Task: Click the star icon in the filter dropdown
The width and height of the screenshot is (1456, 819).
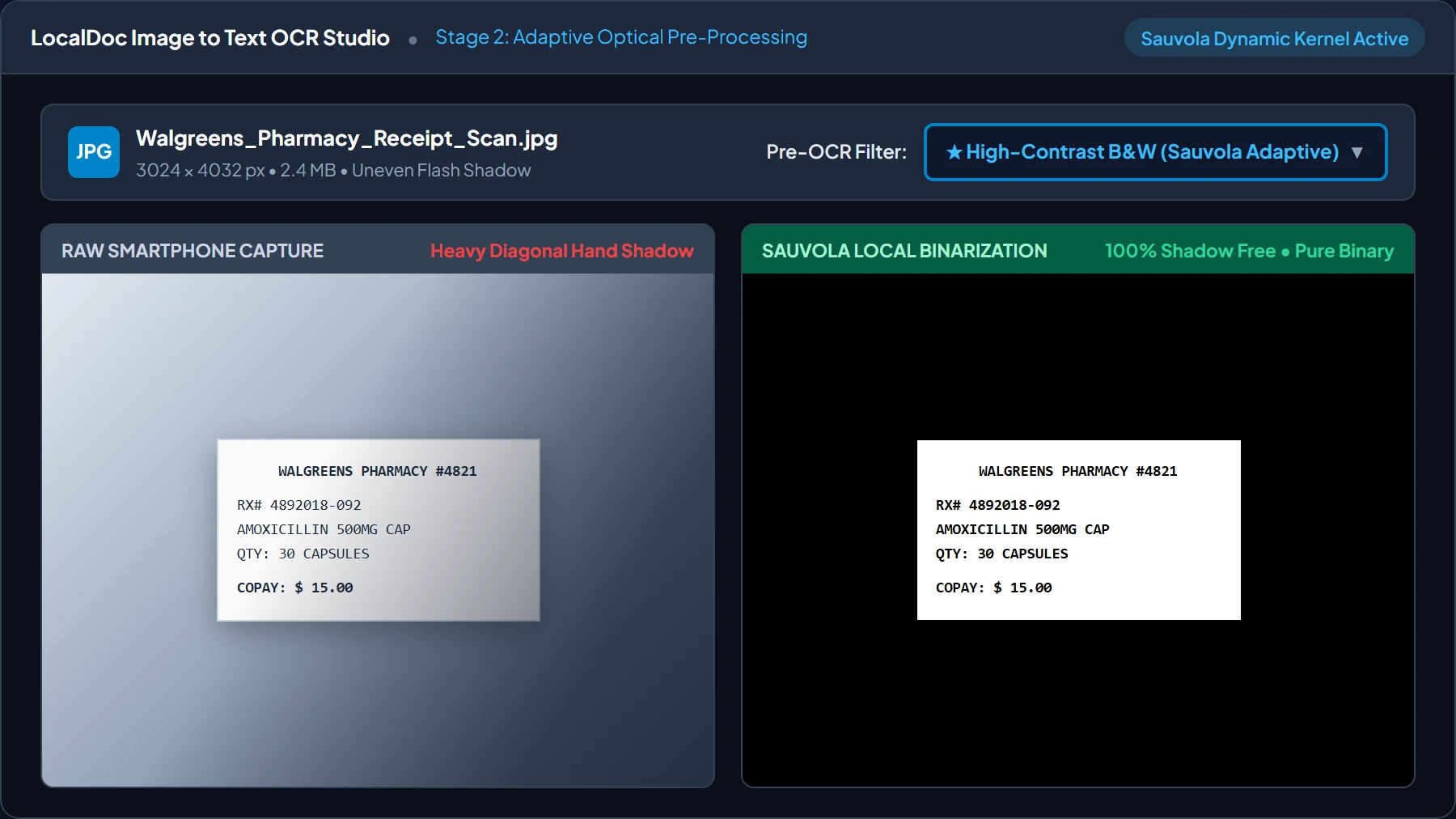Action: [x=954, y=152]
